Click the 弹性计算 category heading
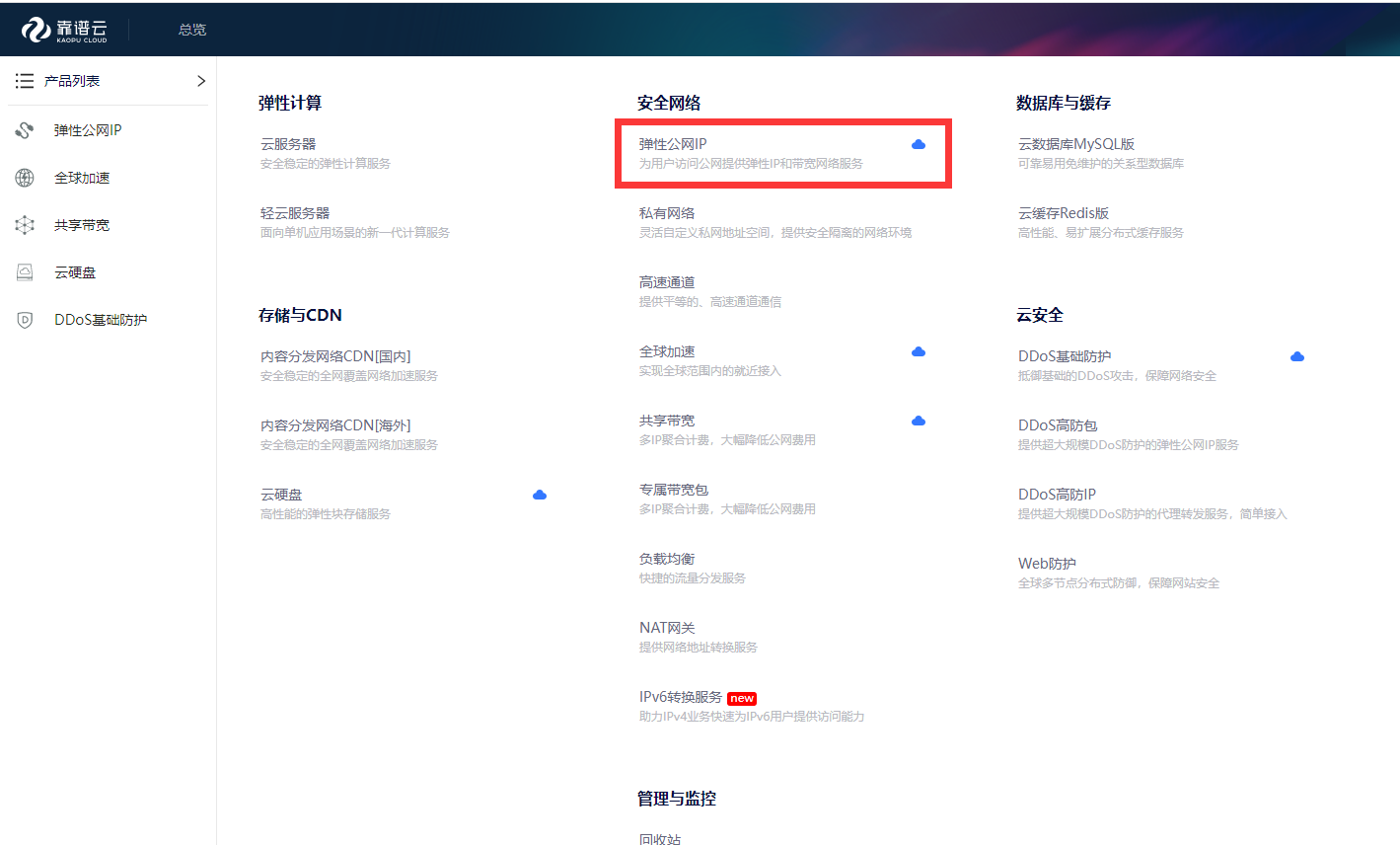This screenshot has width=1400, height=845. click(290, 103)
